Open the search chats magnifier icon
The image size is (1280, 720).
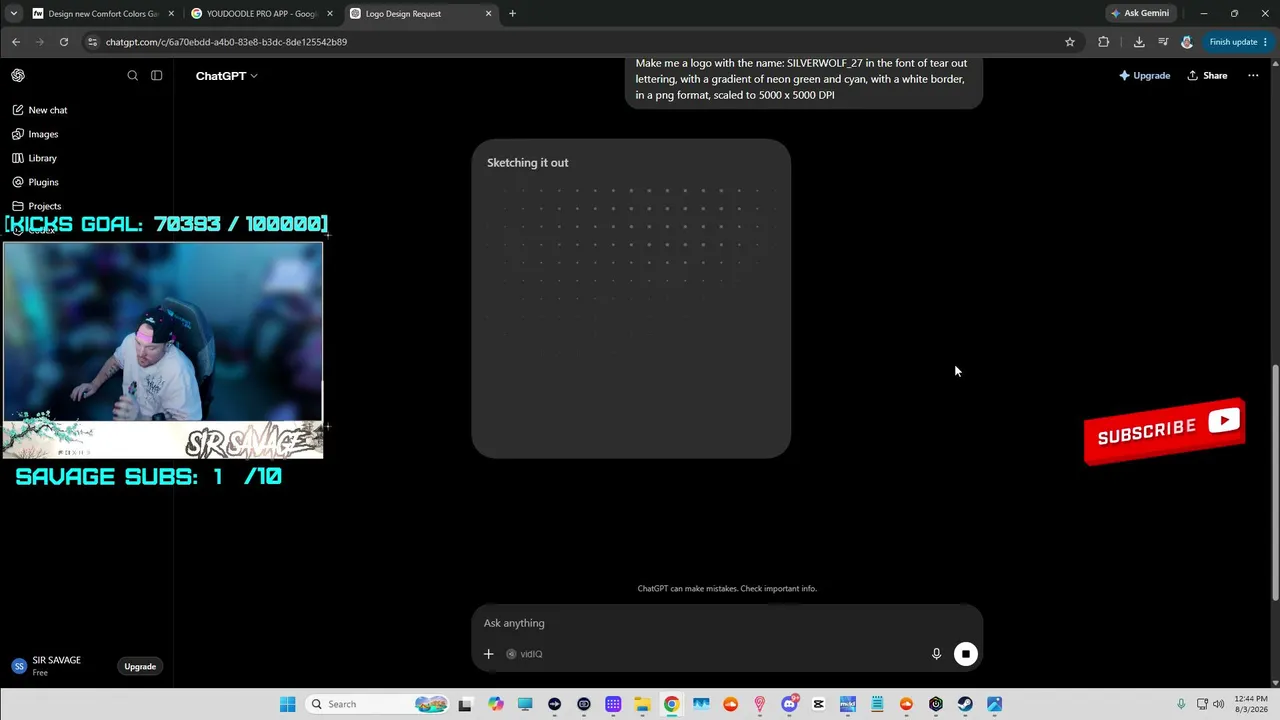tap(132, 75)
